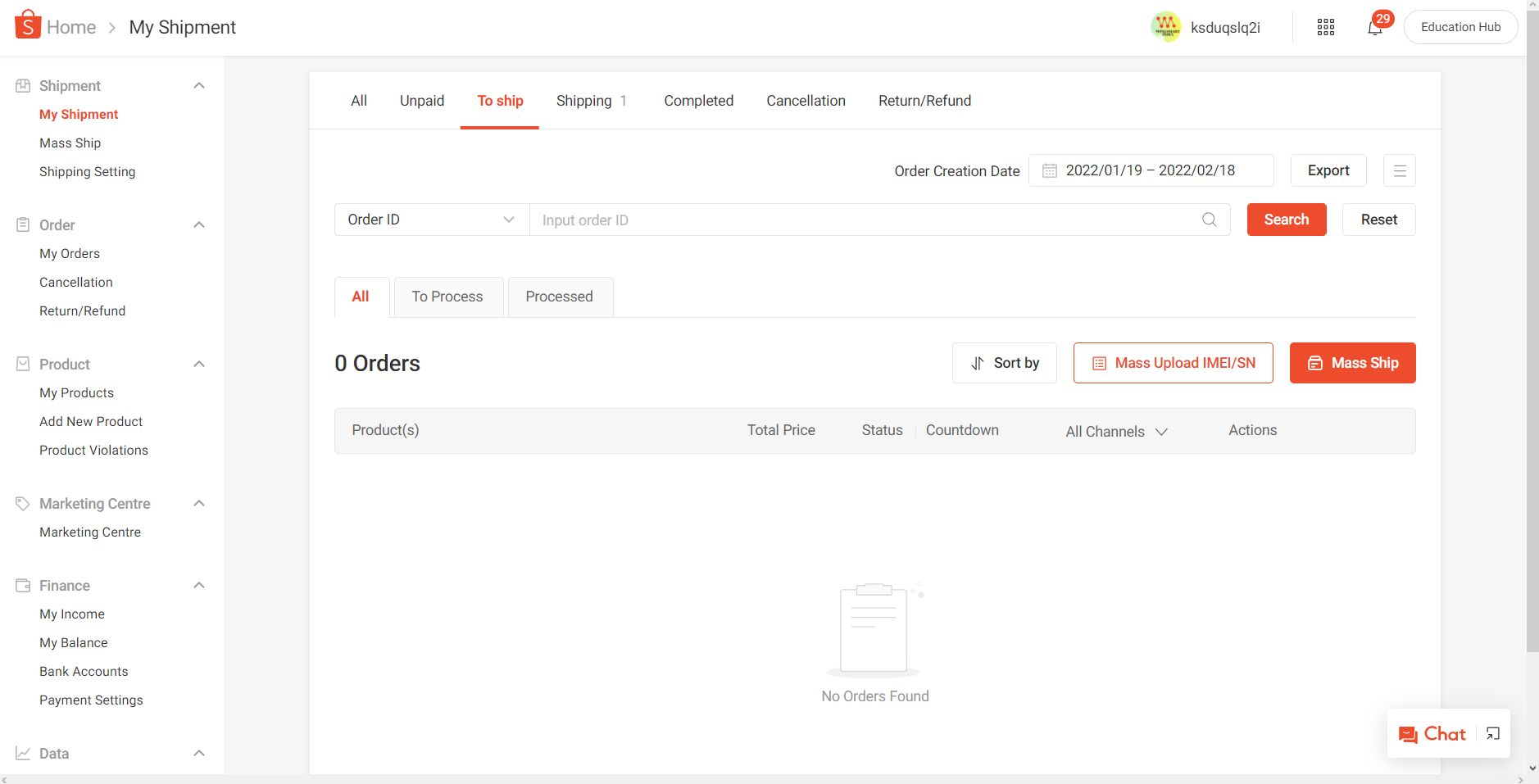Click the sort icon on the Sort by button
1539x784 pixels.
click(x=977, y=362)
